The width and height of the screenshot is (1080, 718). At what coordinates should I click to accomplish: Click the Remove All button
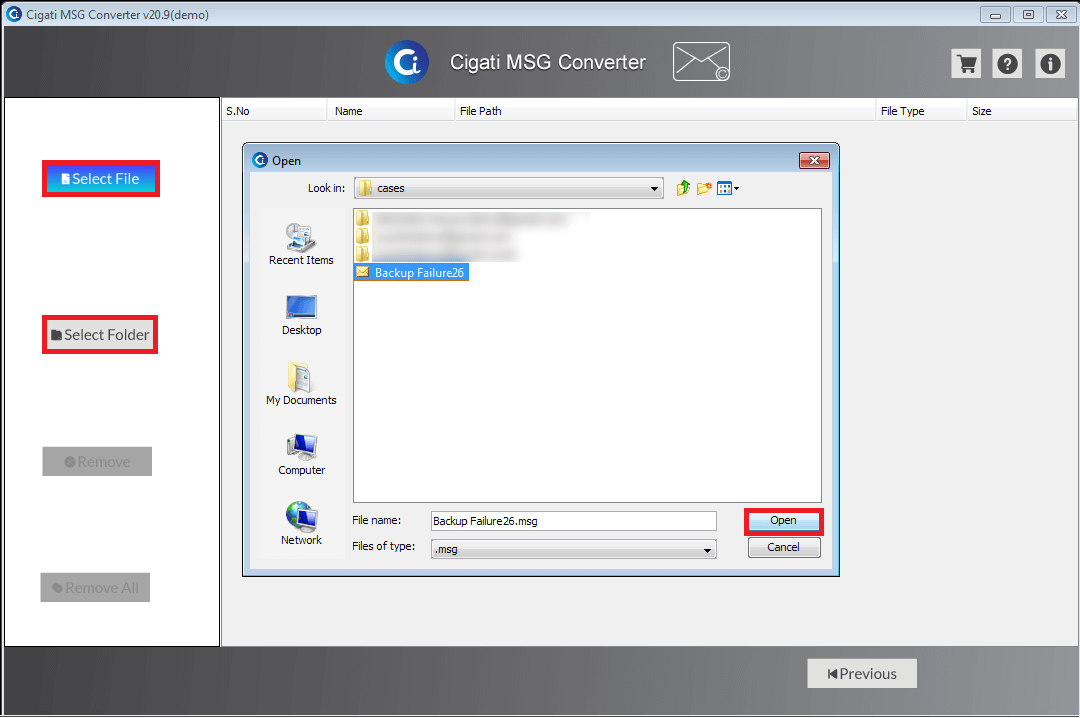(95, 588)
